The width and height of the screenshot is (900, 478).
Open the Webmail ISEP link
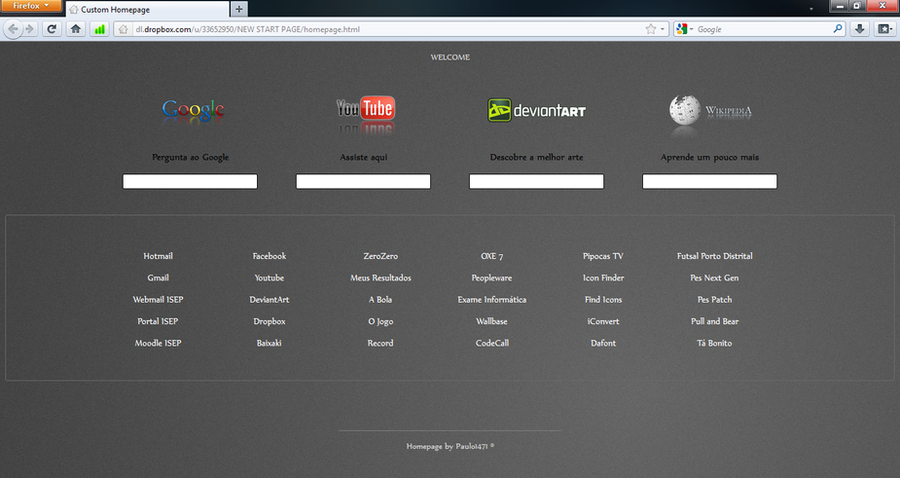pyautogui.click(x=158, y=300)
